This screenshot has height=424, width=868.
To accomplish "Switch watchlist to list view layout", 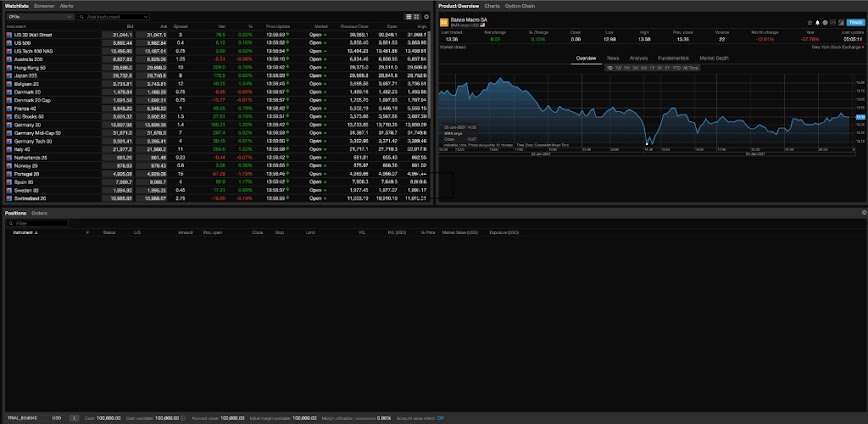I will [x=409, y=17].
